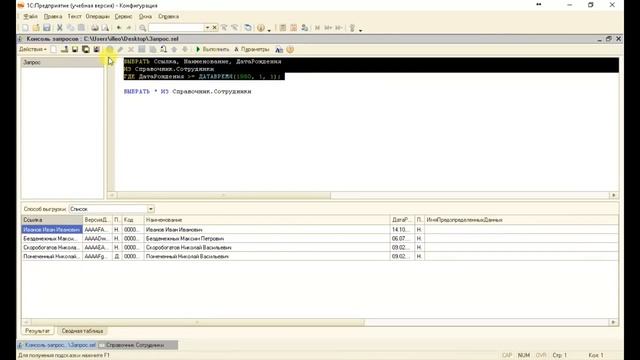
Task: Click the magnifier Search icon in main toolbar
Action: pos(142,28)
